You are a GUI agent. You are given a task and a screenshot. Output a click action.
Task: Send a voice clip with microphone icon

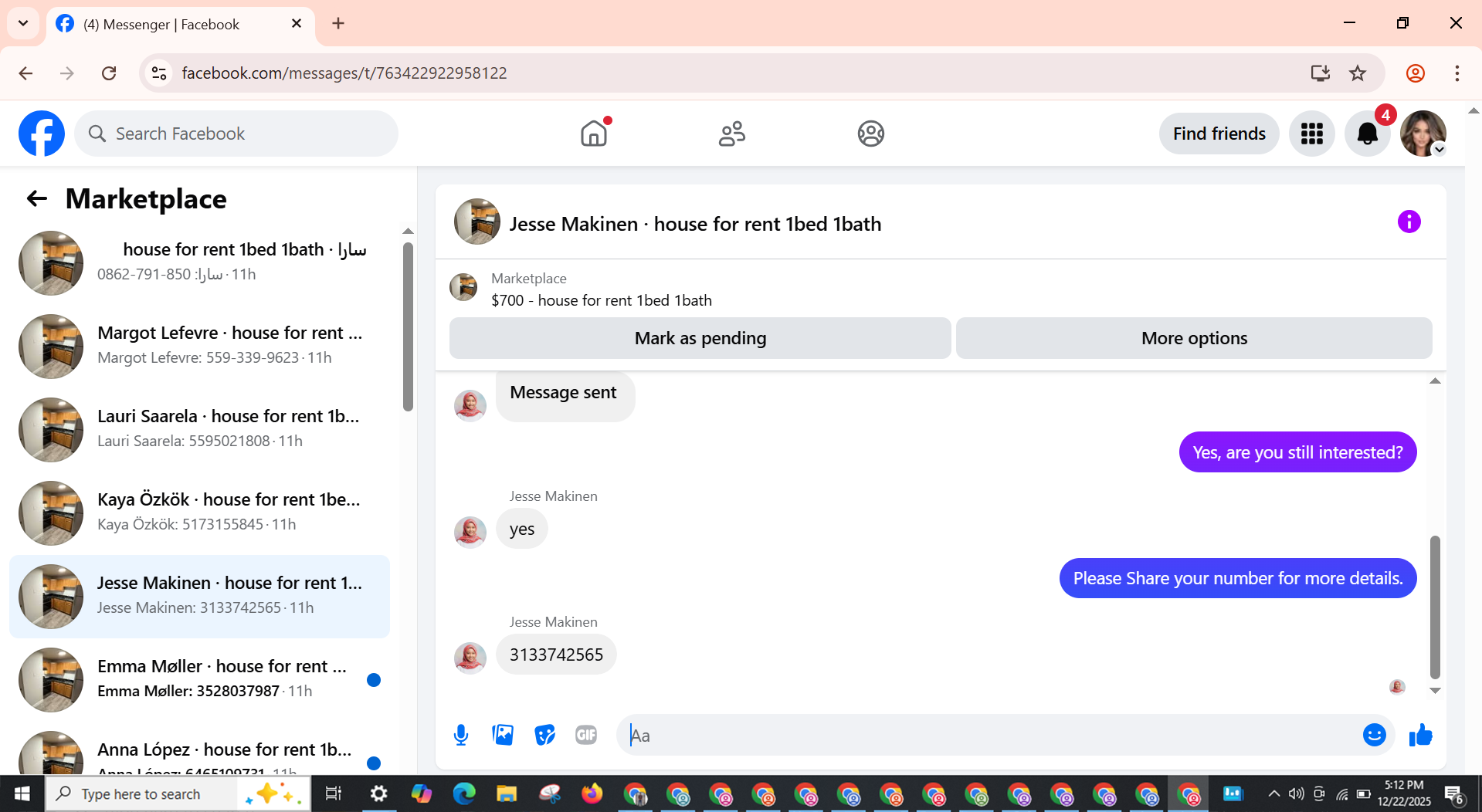pyautogui.click(x=461, y=735)
